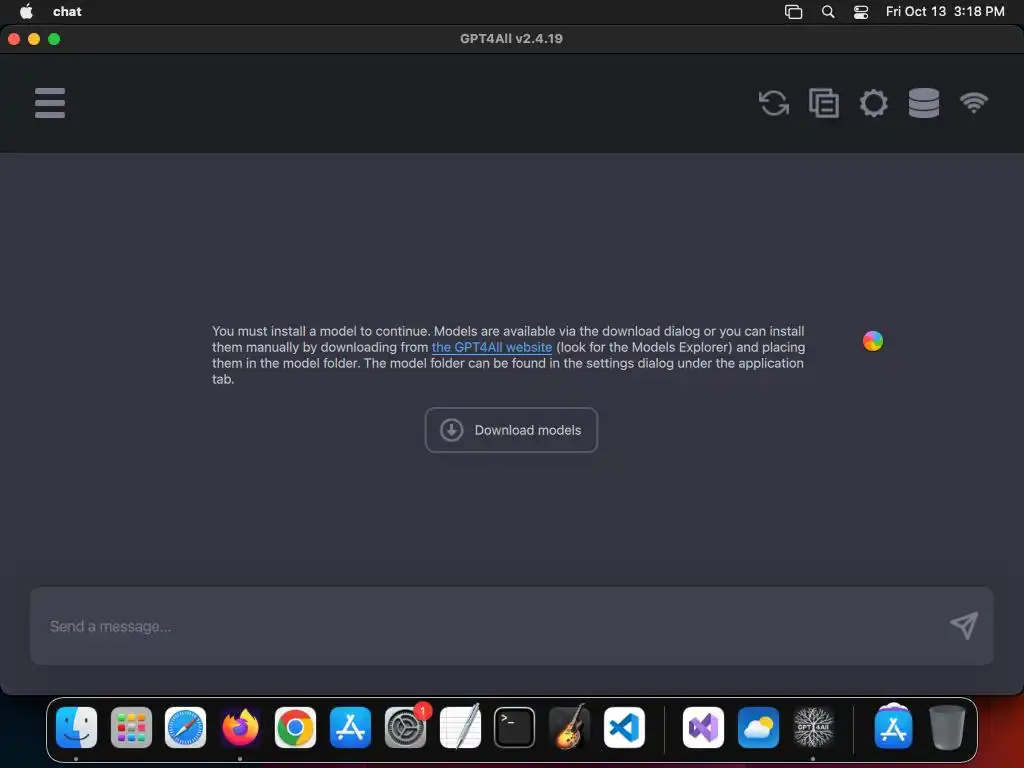The height and width of the screenshot is (768, 1024).
Task: Close the GPT4All window
Action: click(14, 39)
